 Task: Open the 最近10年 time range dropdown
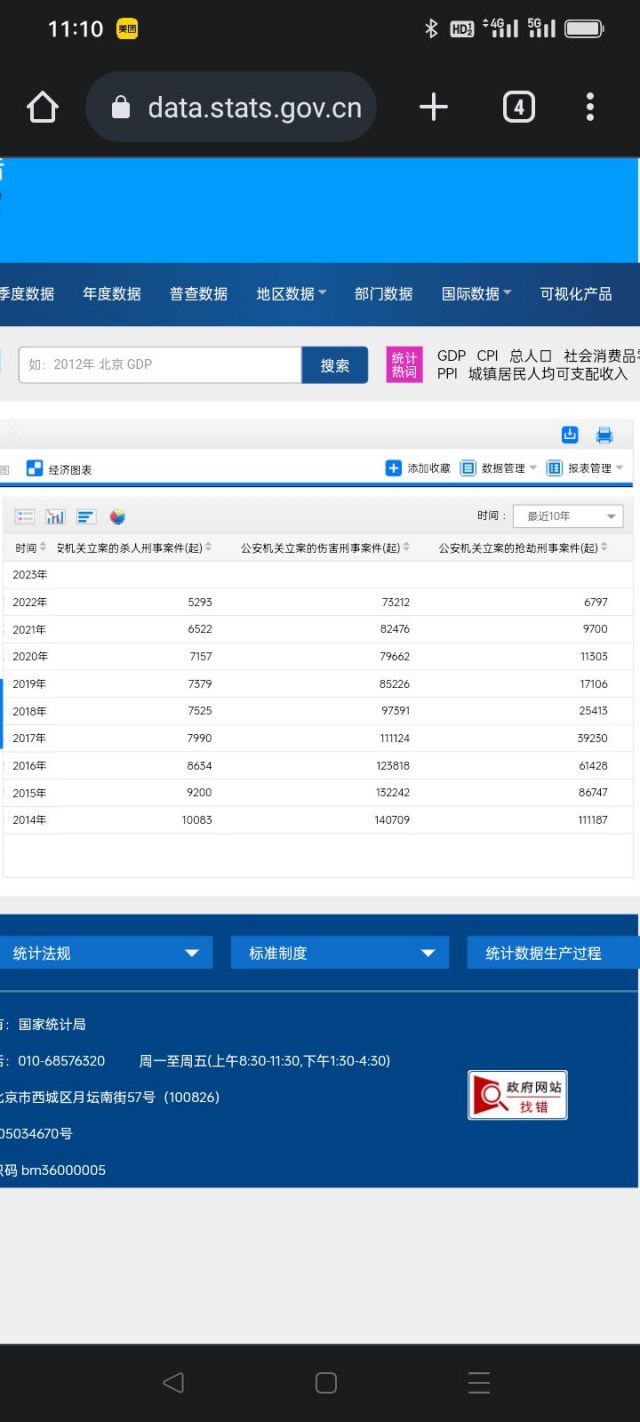(567, 516)
